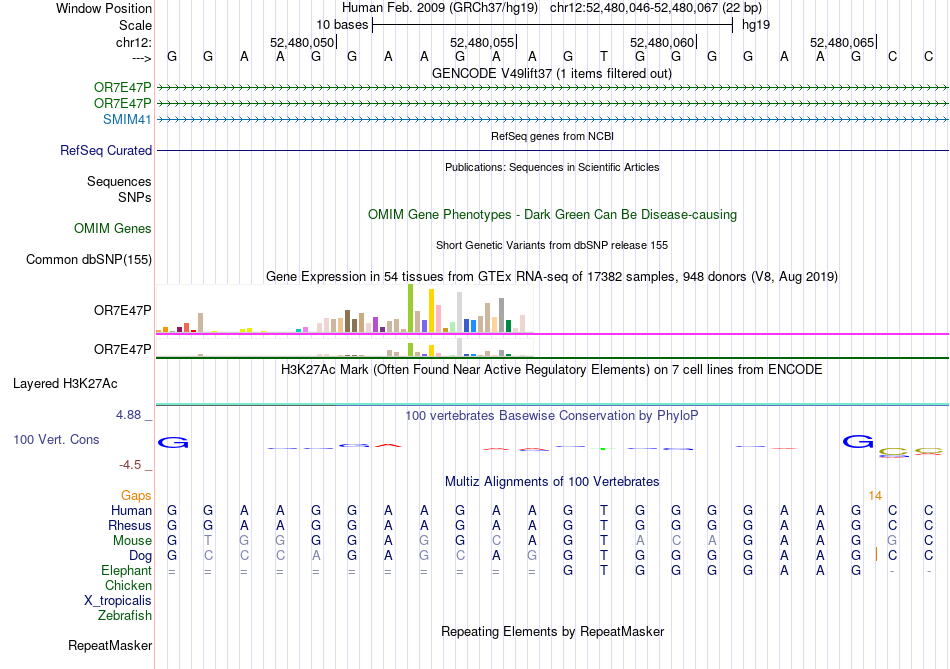Click the orange Gaps label
The height and width of the screenshot is (669, 950).
pyautogui.click(x=136, y=496)
